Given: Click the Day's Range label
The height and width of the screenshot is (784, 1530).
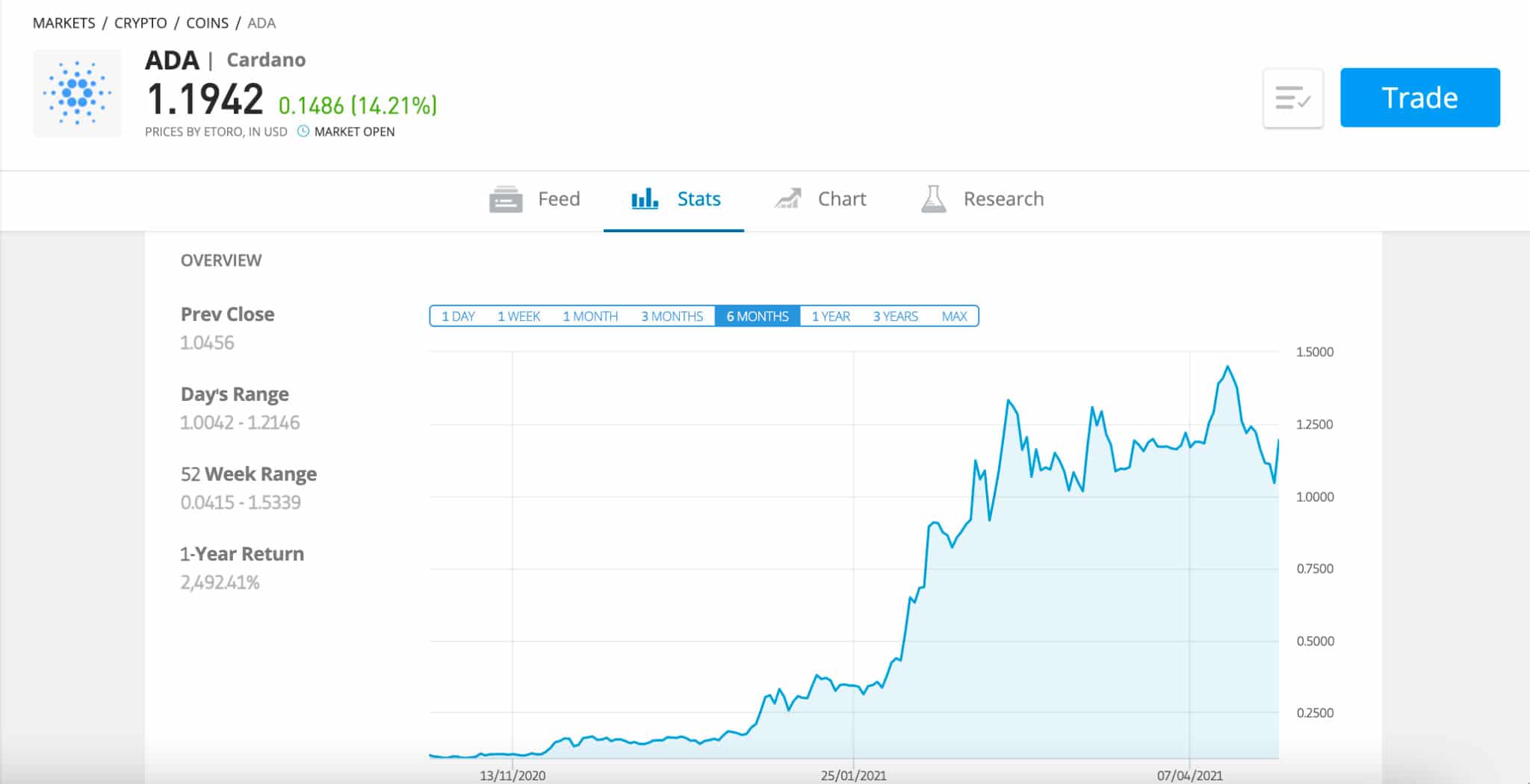Looking at the screenshot, I should [x=235, y=394].
